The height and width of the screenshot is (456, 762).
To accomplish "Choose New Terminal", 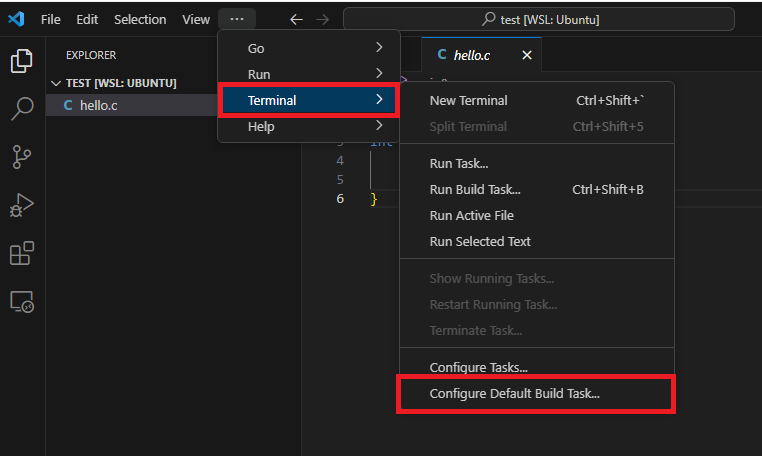I will click(537, 100).
